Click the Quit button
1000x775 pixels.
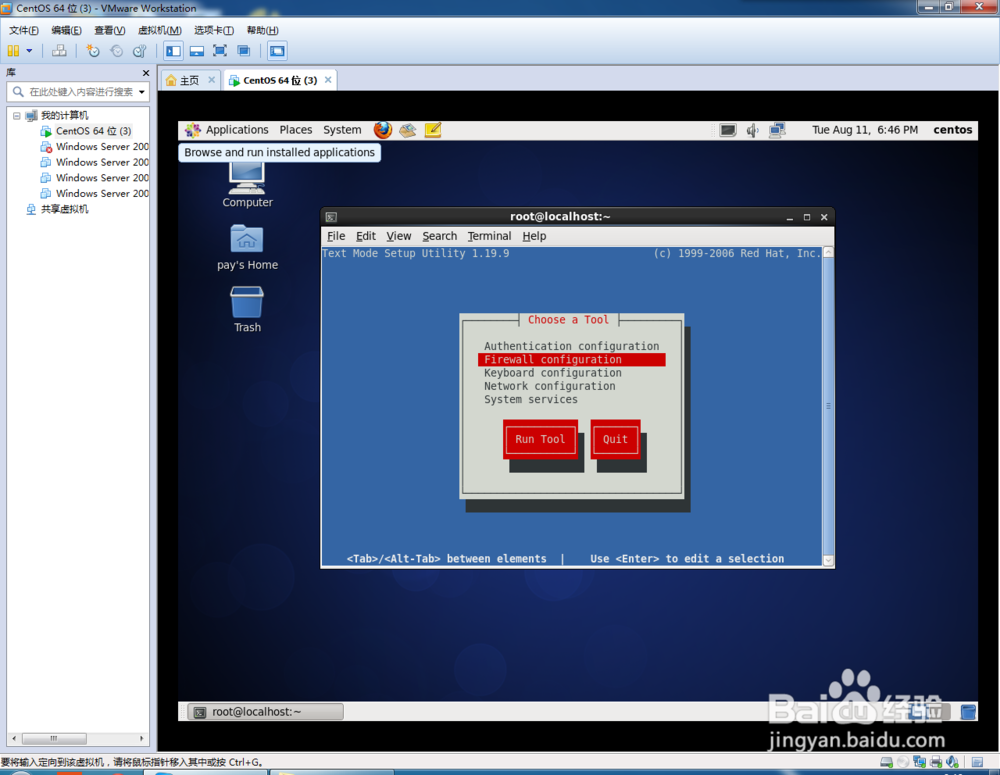(x=615, y=439)
